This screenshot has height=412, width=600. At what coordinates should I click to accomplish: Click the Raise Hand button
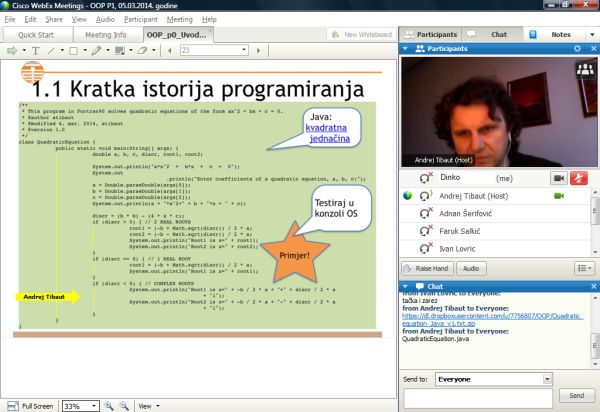(427, 268)
